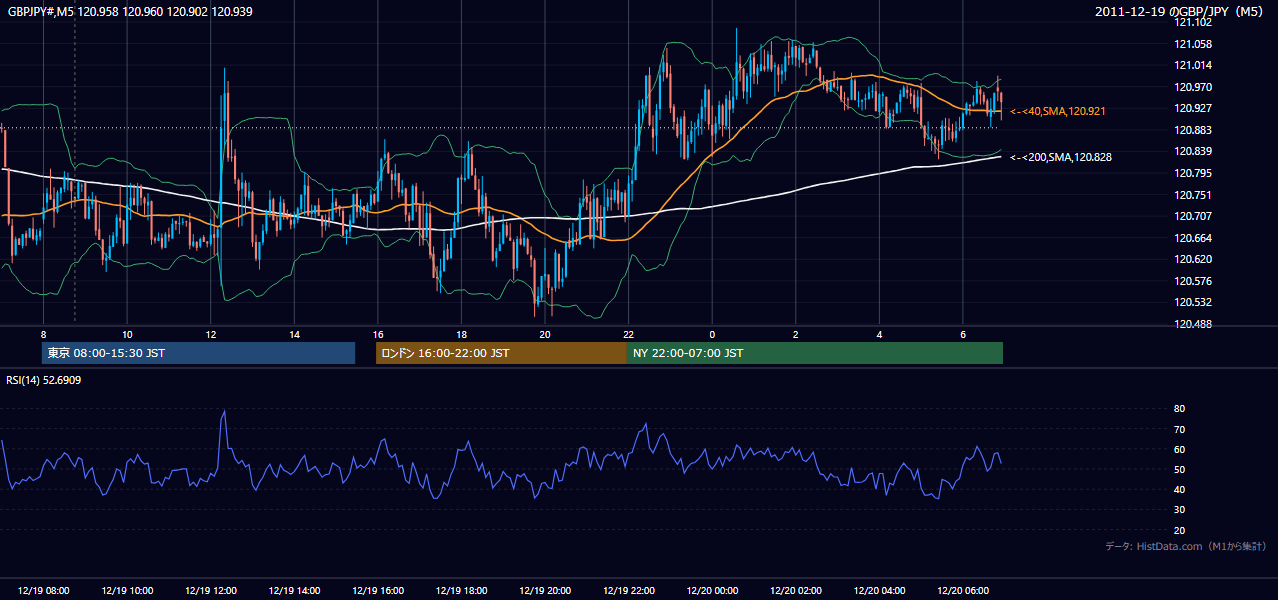The height and width of the screenshot is (600, 1278).
Task: Click price axis label 121.014
Action: 1193,65
